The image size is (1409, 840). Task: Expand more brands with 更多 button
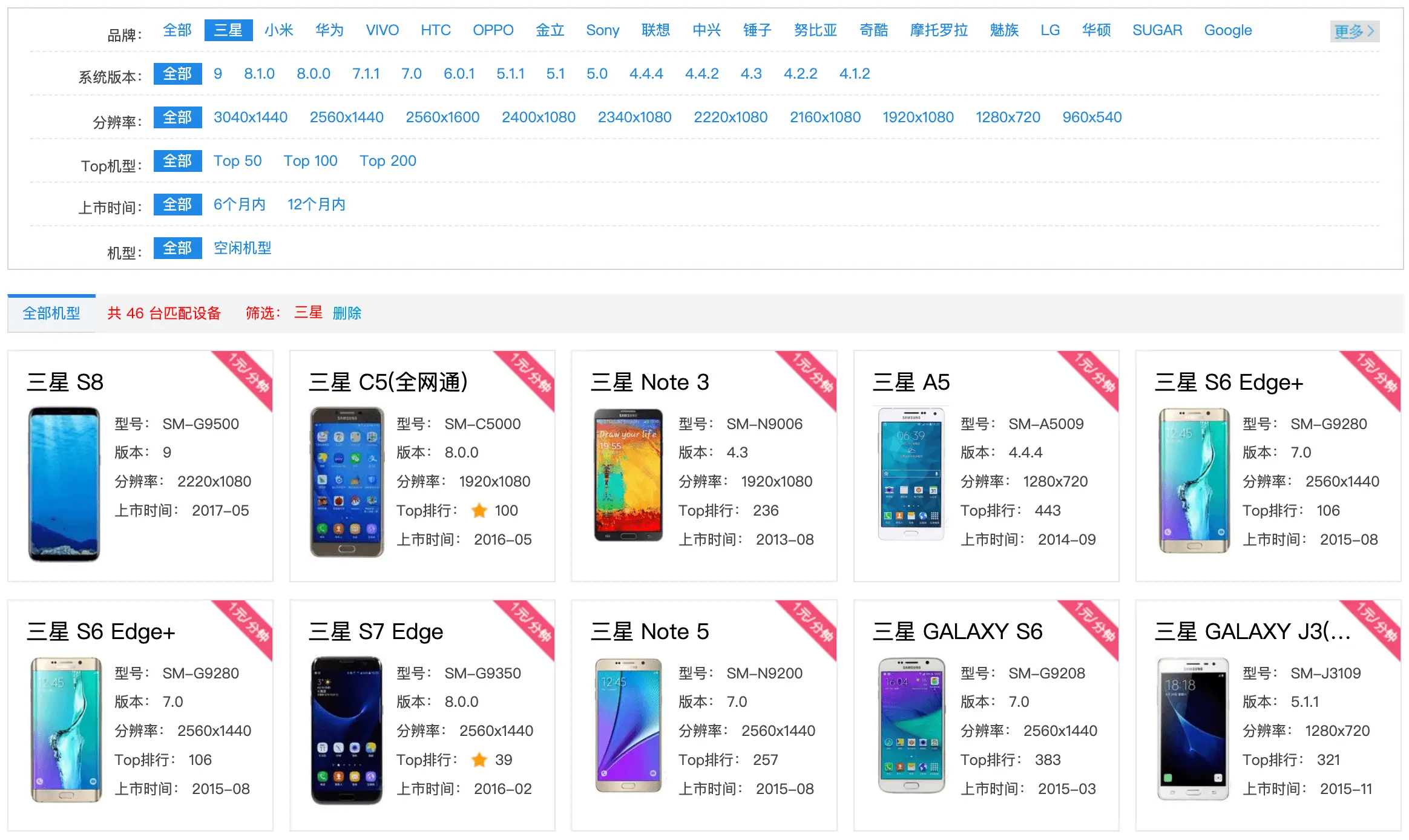tap(1355, 31)
